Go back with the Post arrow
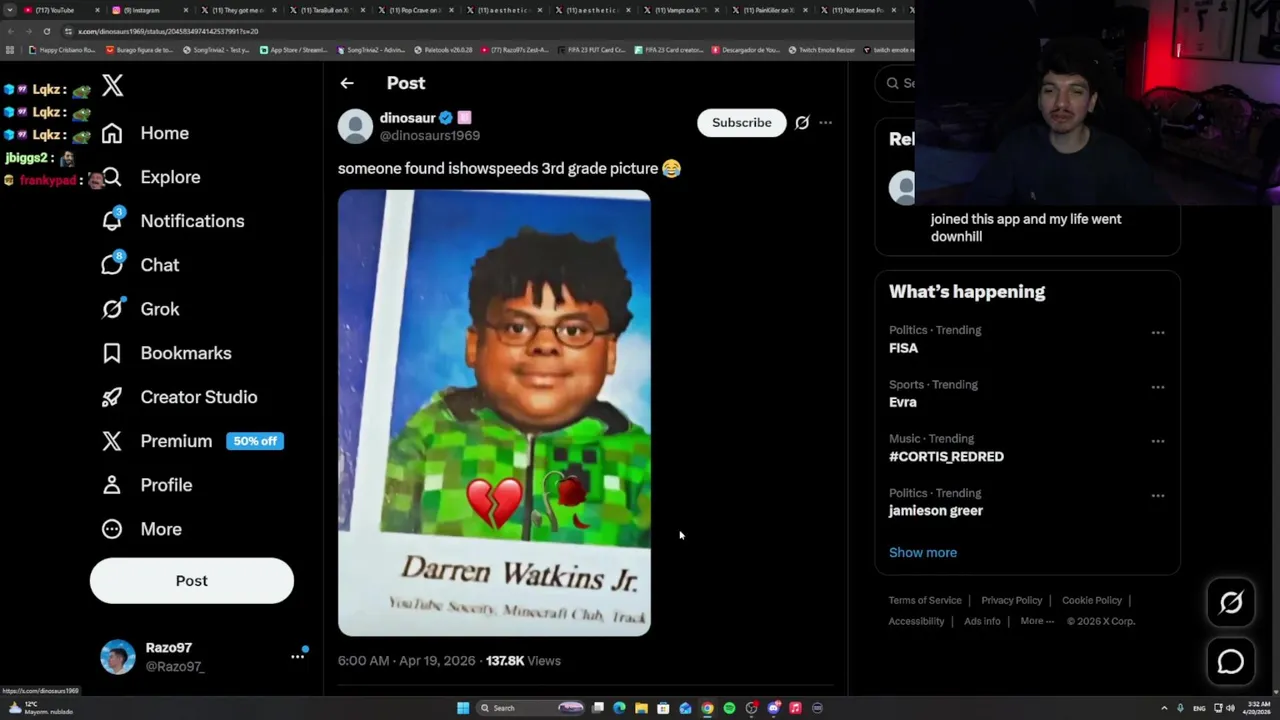The image size is (1280, 720). click(x=346, y=83)
